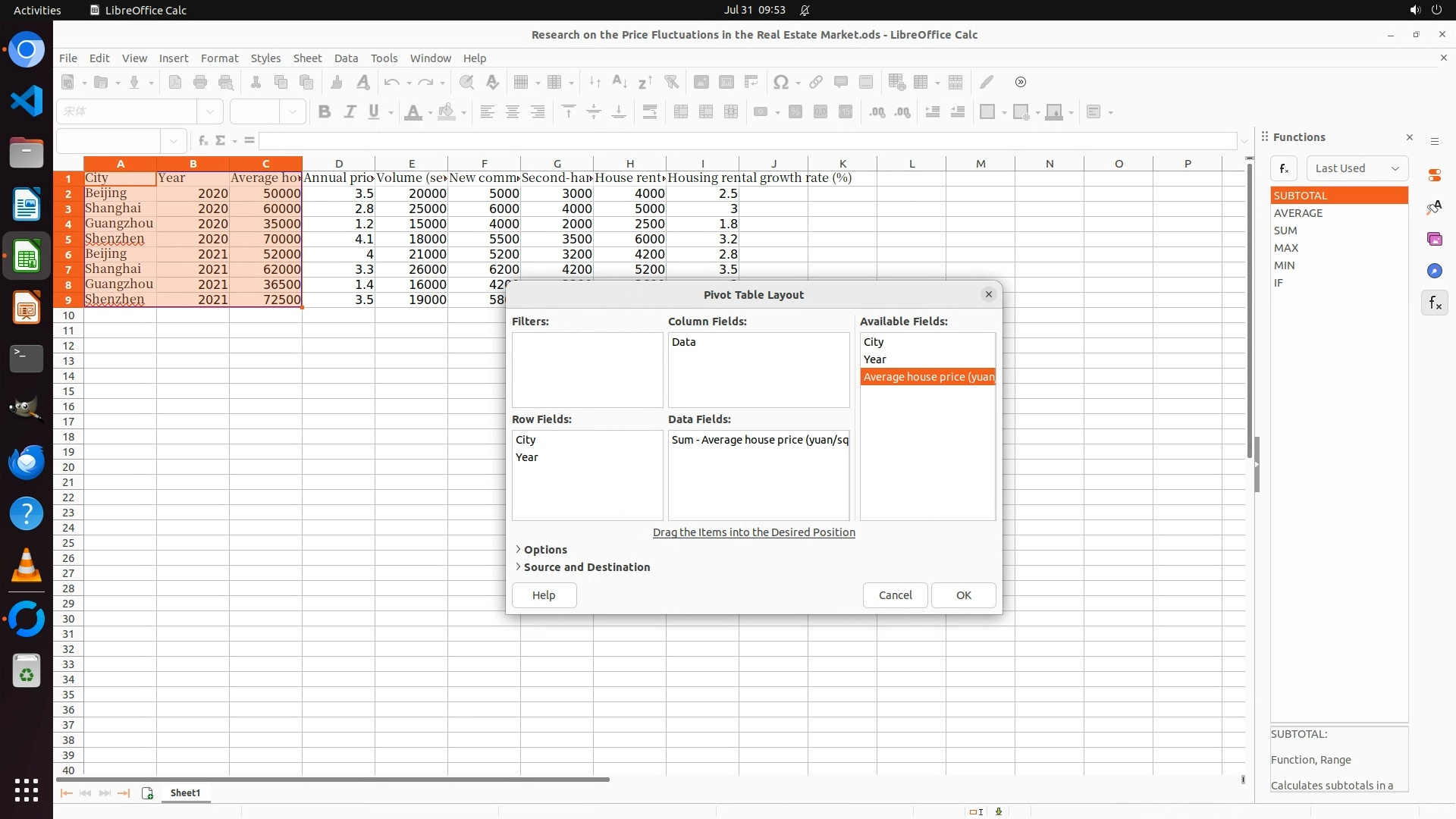Open the Navigator sidebar deck
This screenshot has height=819, width=1456.
pyautogui.click(x=1434, y=271)
